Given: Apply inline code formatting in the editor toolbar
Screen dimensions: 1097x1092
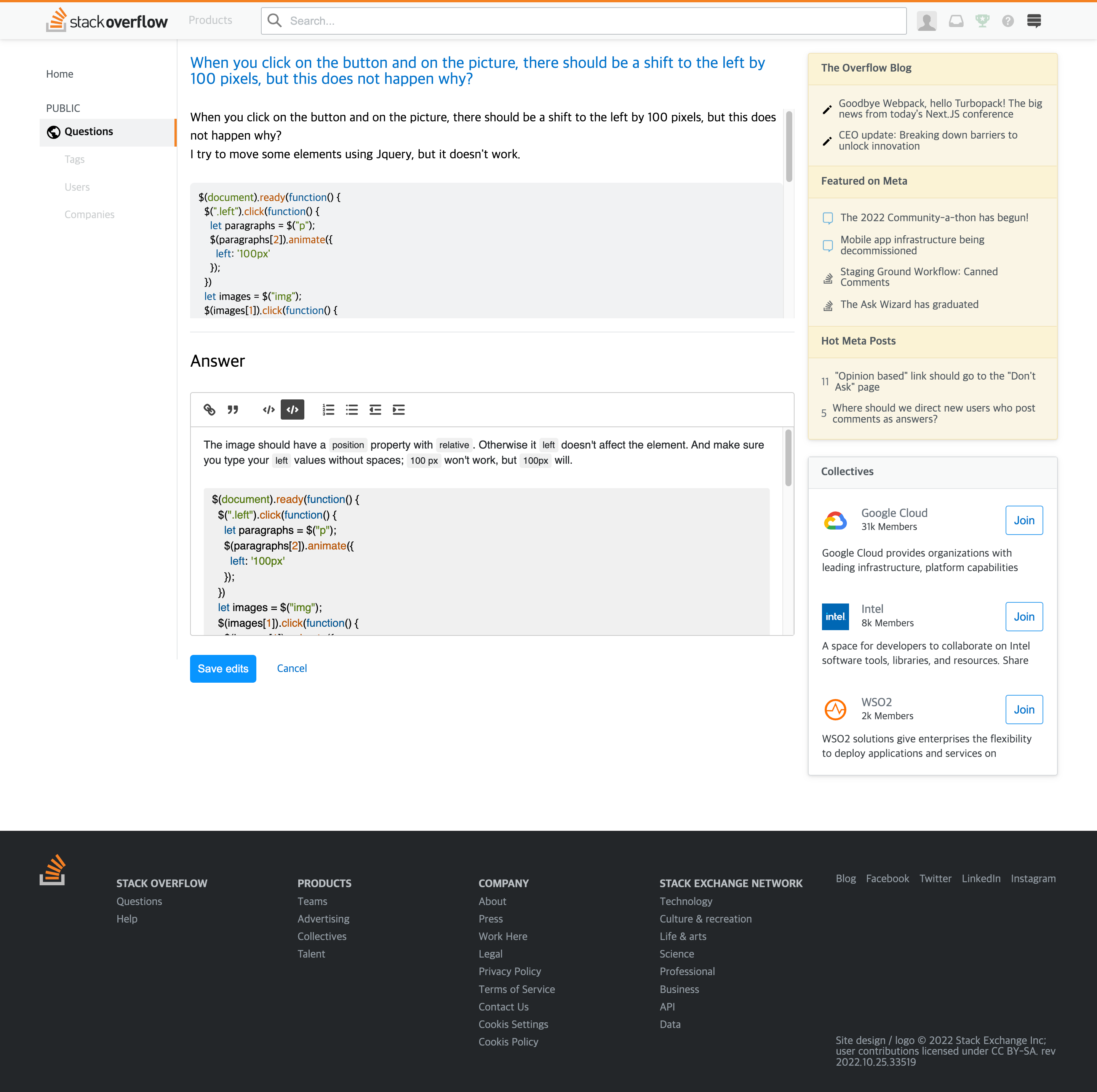Looking at the screenshot, I should 269,410.
